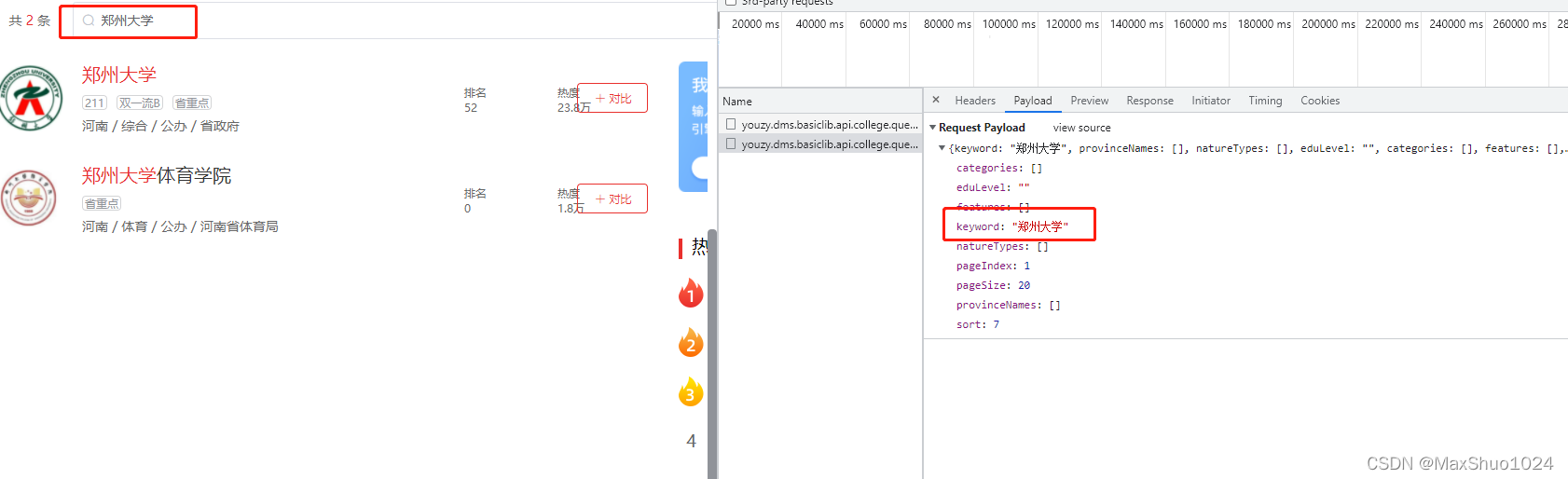Viewport: 1568px width, 479px height.
Task: Open the 郑州大学体育学院 title link
Action: 156,175
